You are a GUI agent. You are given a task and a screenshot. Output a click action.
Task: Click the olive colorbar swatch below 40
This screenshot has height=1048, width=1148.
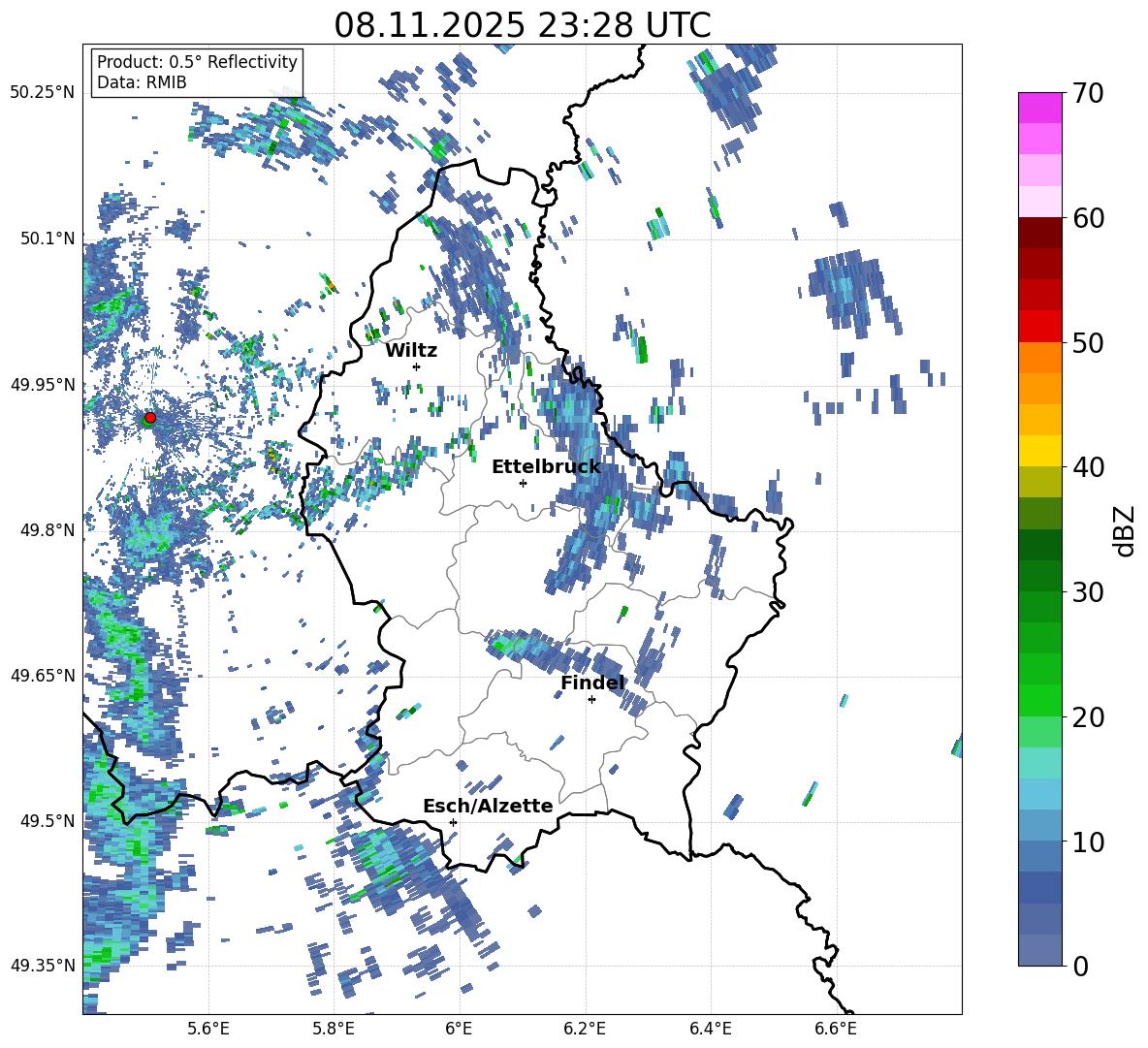(x=1039, y=482)
